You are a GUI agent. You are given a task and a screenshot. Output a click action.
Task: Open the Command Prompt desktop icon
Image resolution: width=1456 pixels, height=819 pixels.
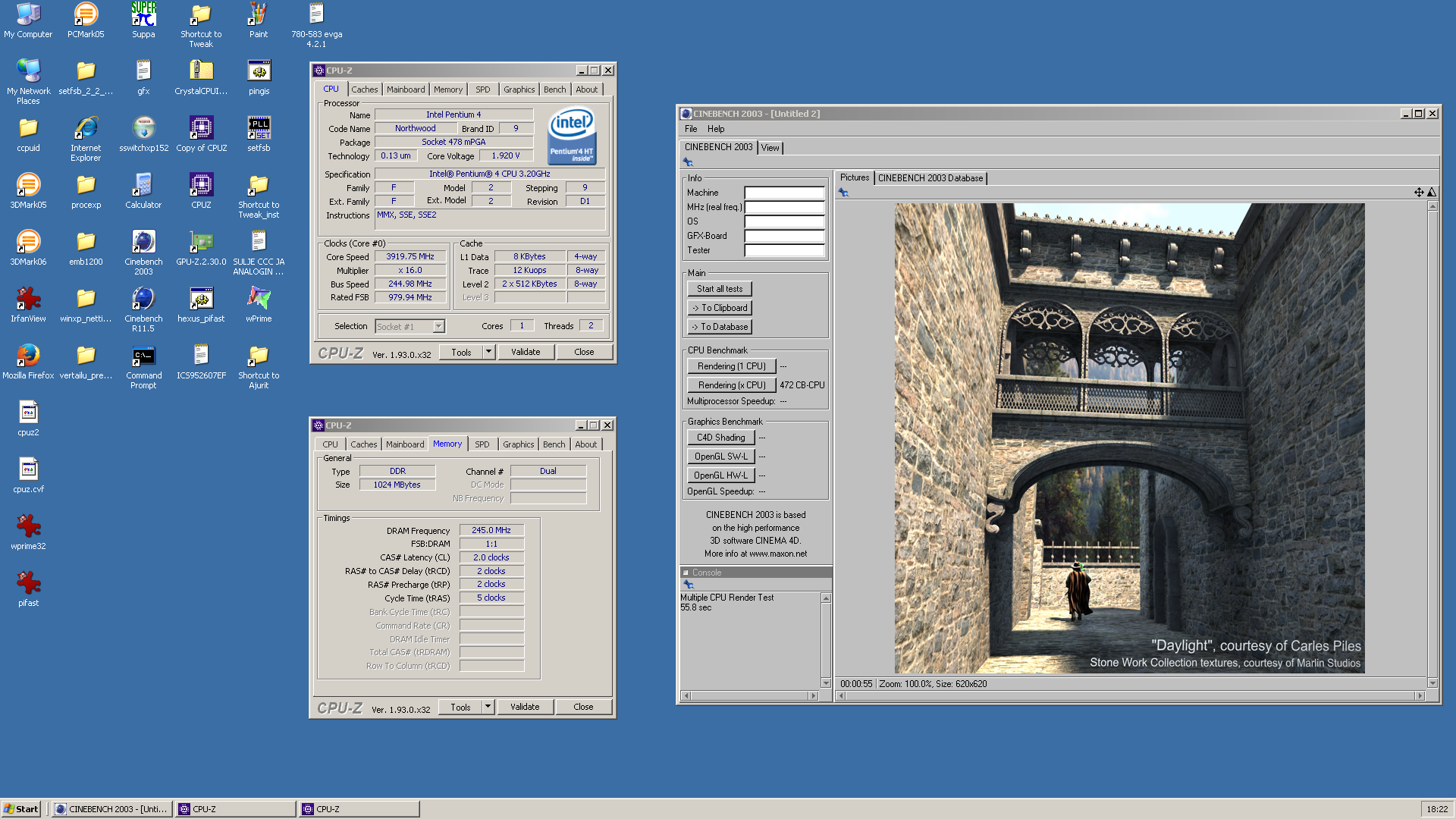click(x=143, y=367)
